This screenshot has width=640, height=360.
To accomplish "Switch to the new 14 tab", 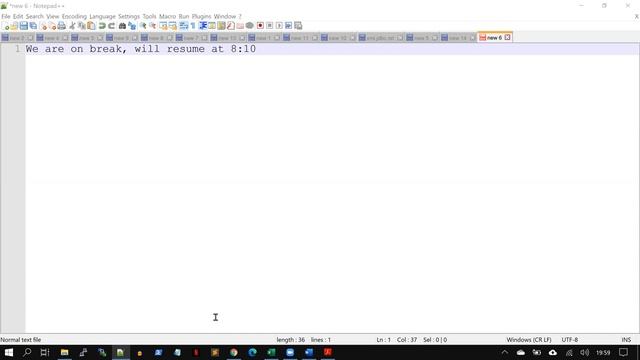I will coord(458,38).
